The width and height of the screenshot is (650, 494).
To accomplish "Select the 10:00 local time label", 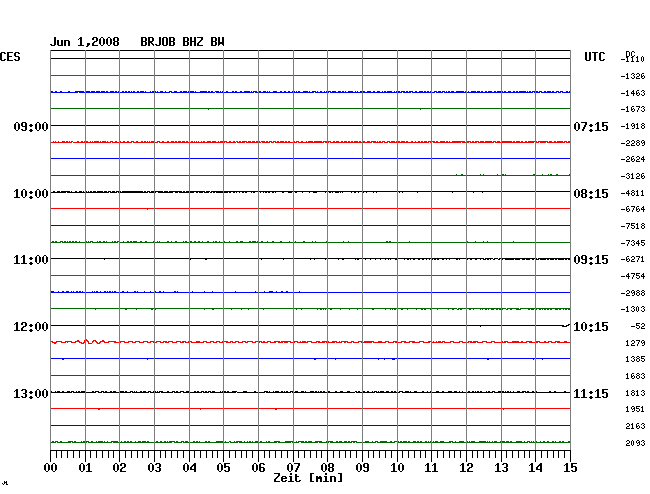I will click(31, 194).
